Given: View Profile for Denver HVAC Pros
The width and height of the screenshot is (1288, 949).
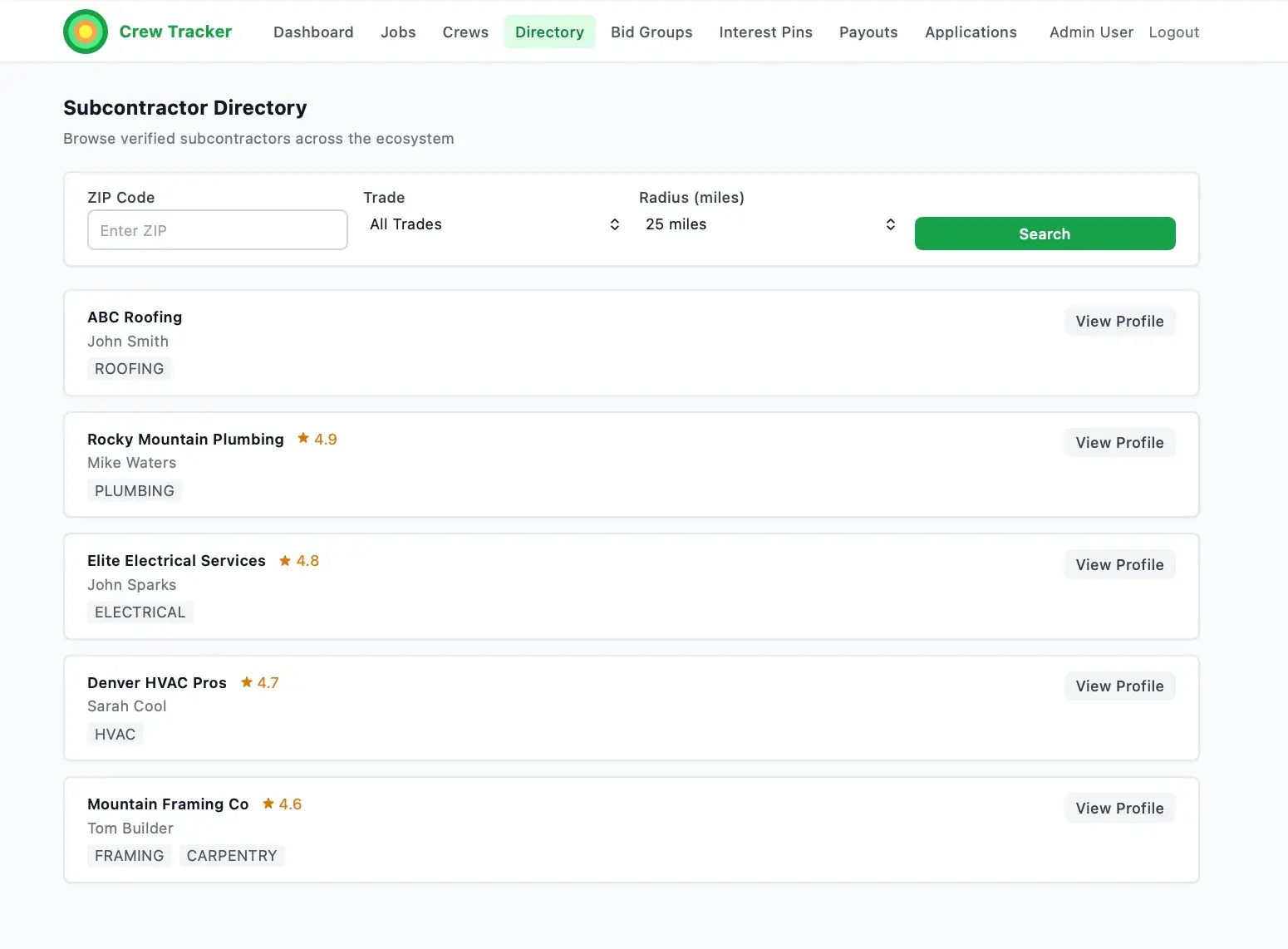Looking at the screenshot, I should (1119, 686).
